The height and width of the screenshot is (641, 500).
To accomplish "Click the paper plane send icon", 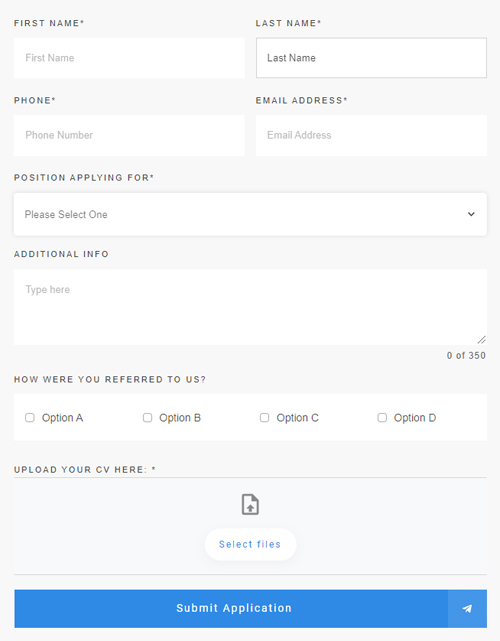I will coord(467,608).
